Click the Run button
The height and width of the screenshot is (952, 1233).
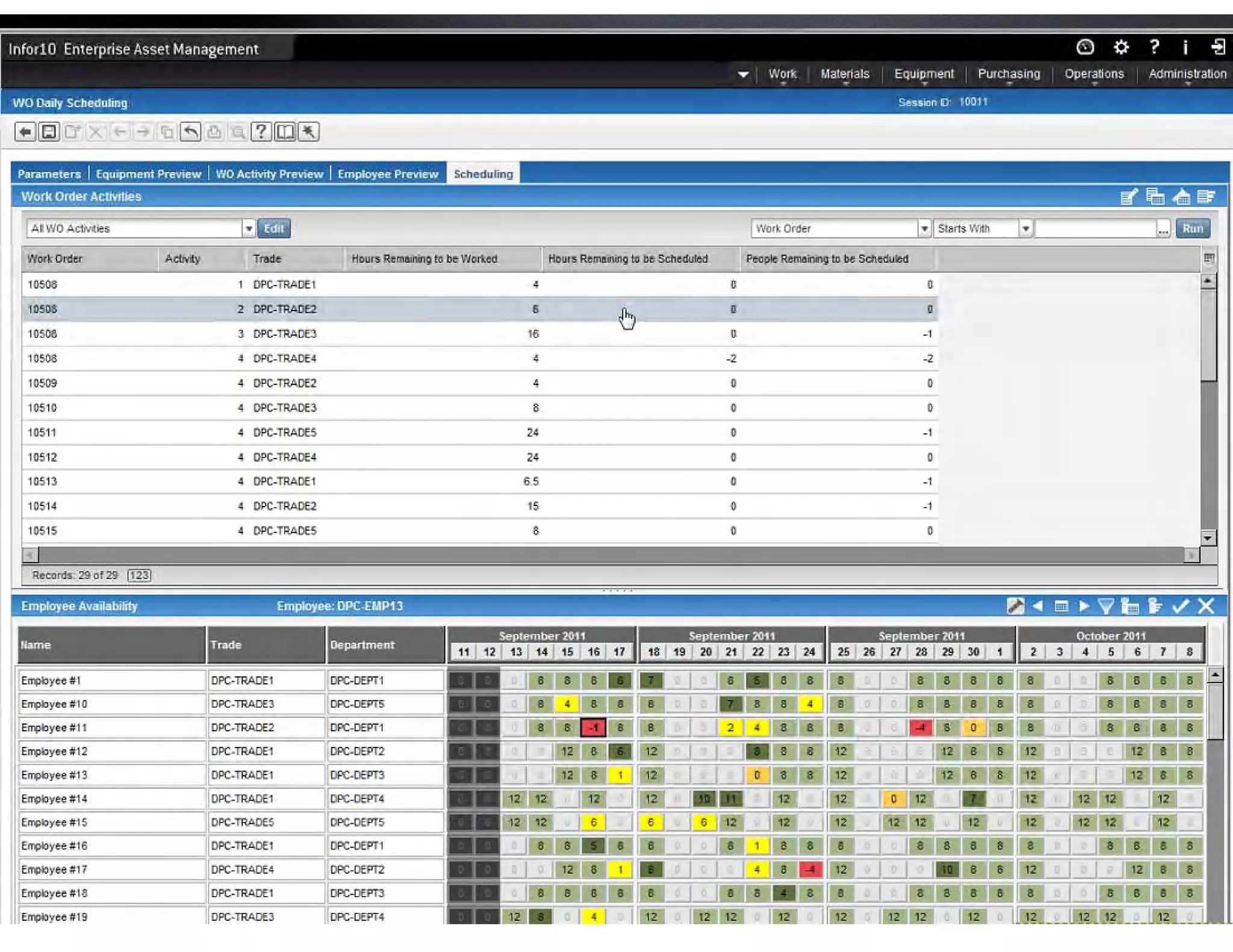point(1192,229)
